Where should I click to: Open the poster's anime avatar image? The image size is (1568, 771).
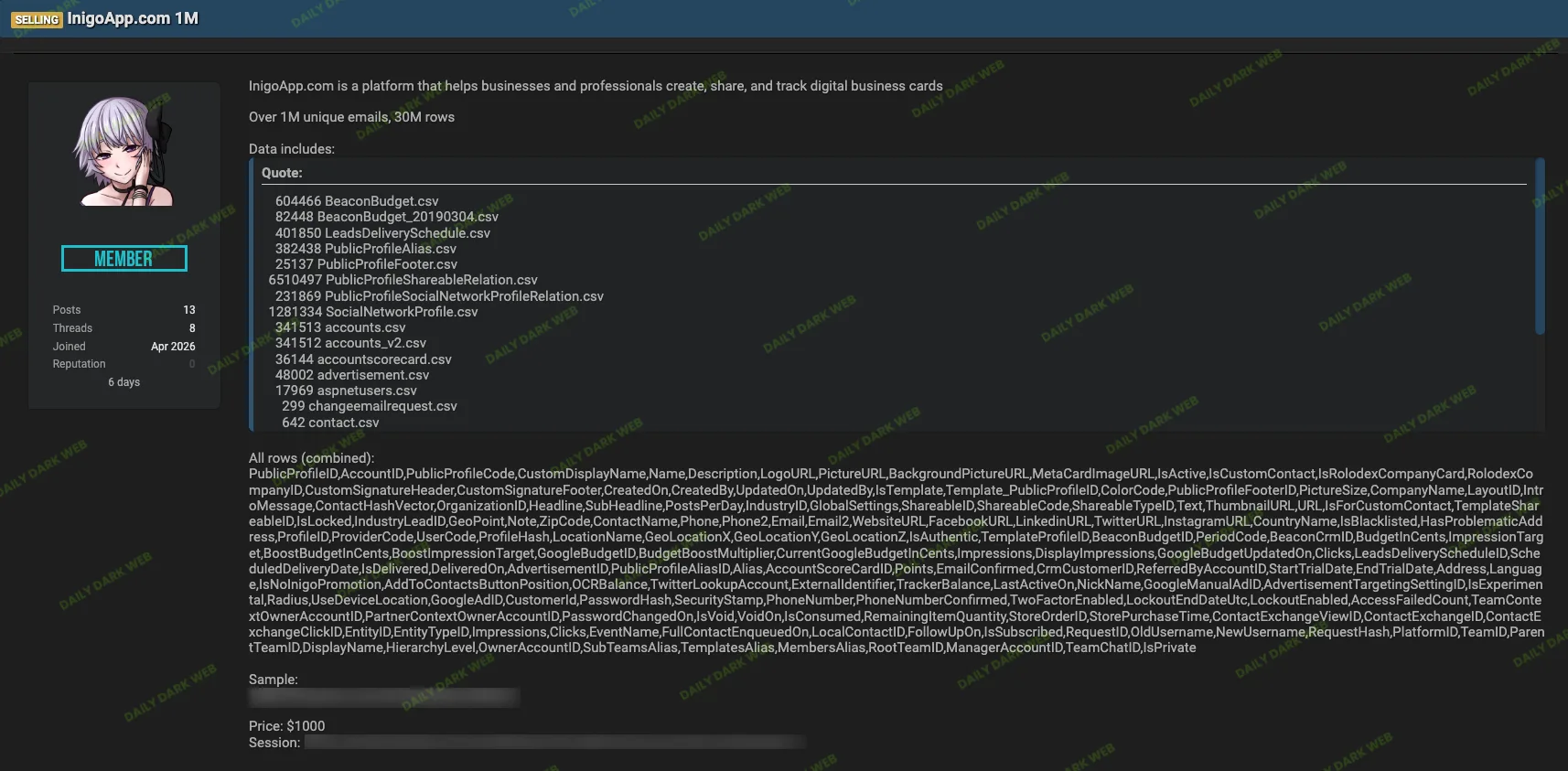[x=124, y=152]
